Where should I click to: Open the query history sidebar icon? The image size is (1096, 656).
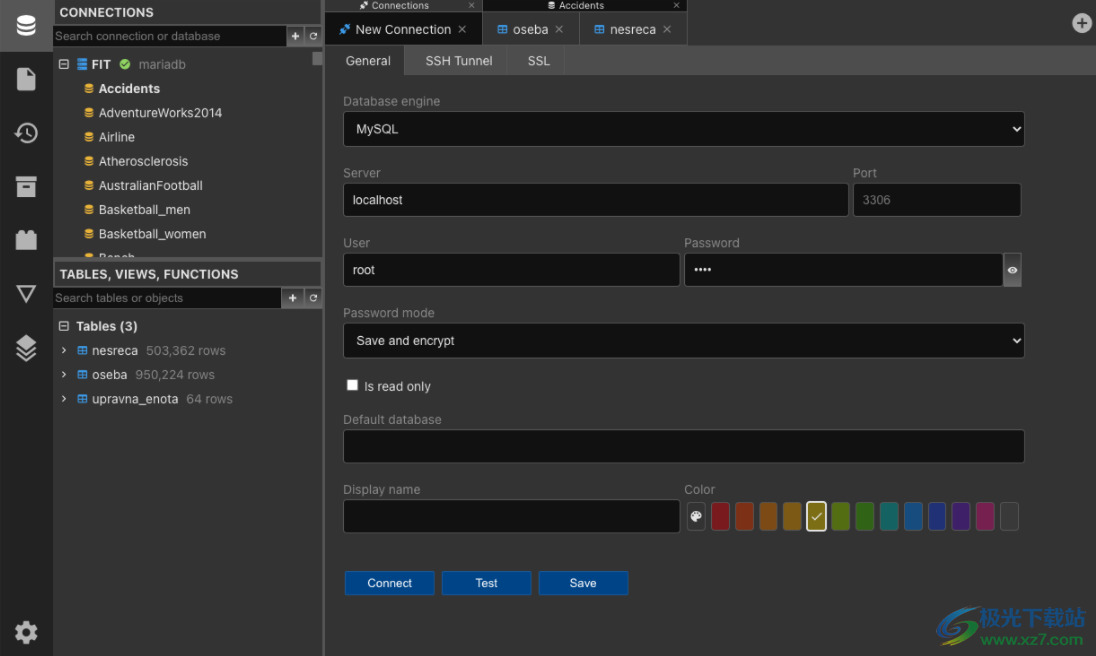26,133
